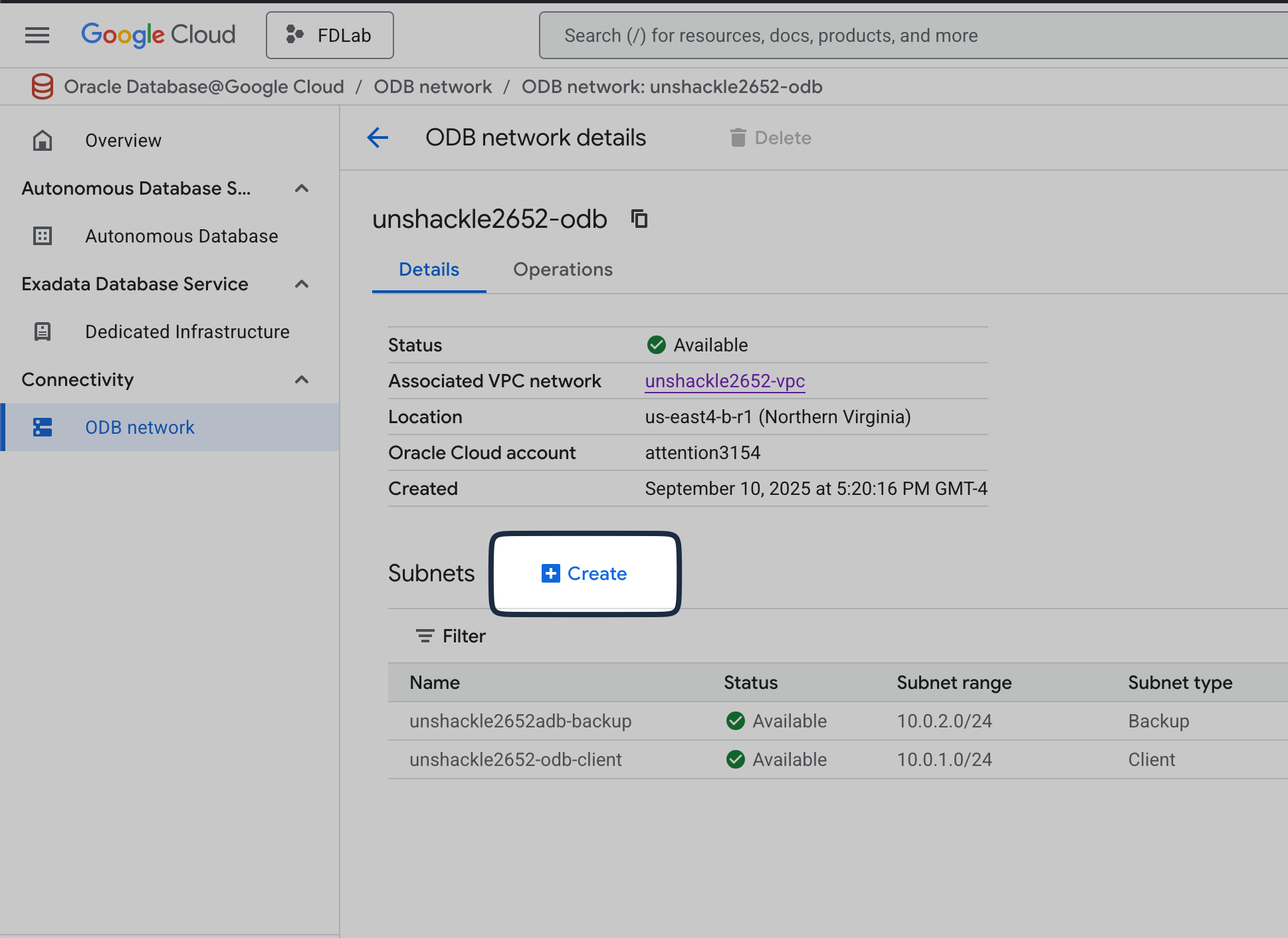Click the 10.0.1.0/24 subnet range

tap(944, 759)
